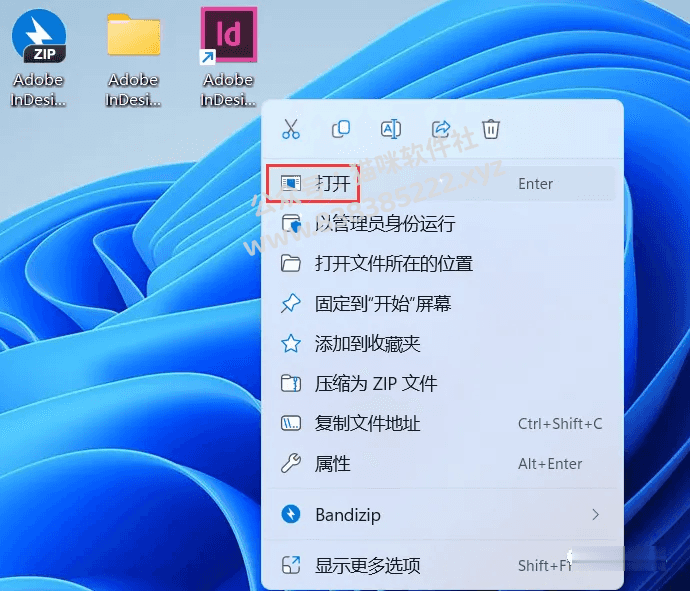Click the Share icon in context menu
Screen dimensions: 690x591
441,129
